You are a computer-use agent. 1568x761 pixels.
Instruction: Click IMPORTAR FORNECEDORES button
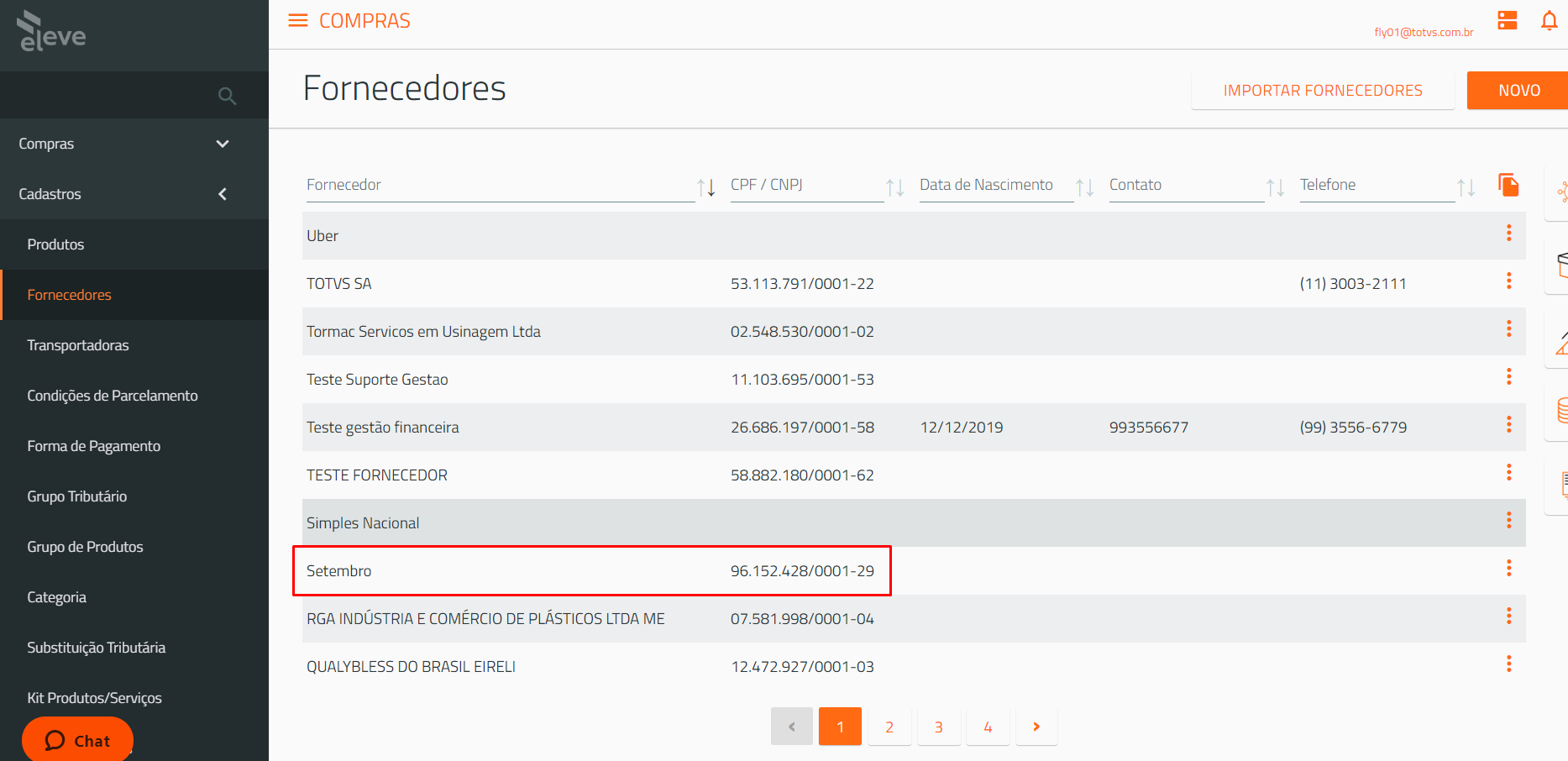1323,90
